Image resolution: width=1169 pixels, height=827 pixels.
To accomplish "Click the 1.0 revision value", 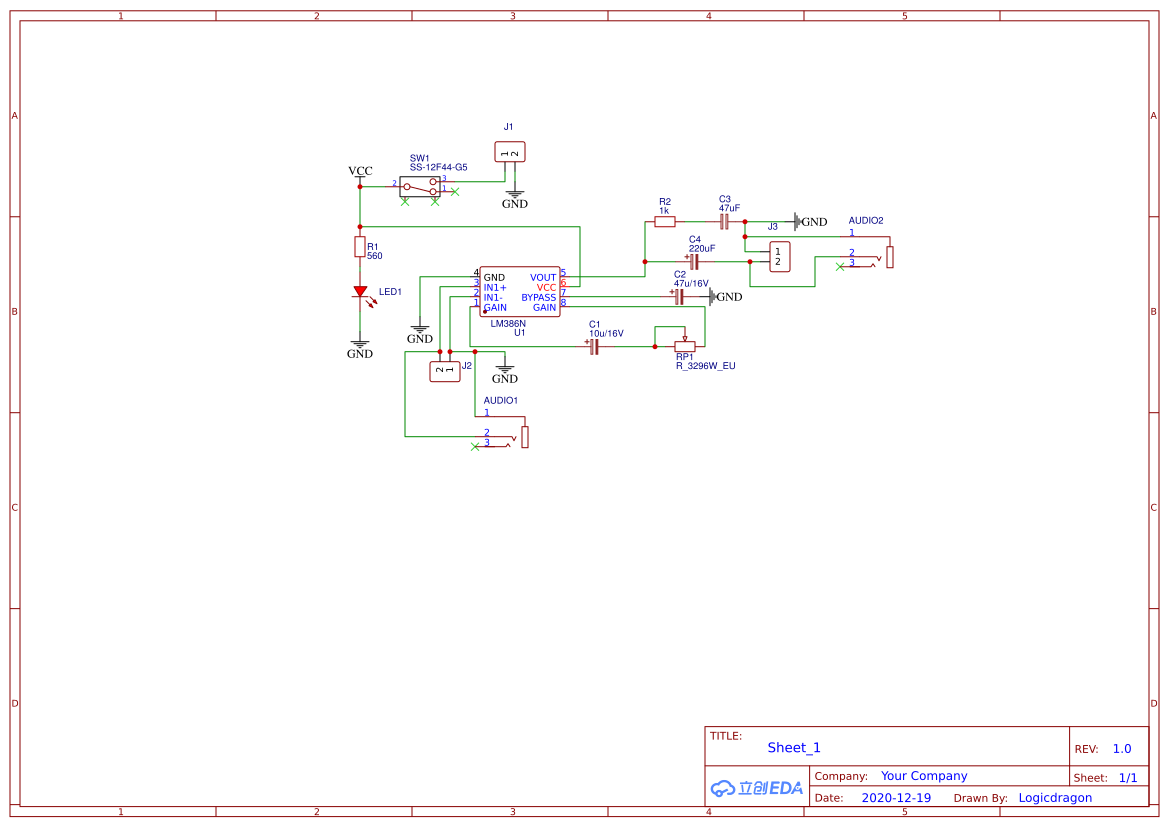I will pyautogui.click(x=1122, y=748).
